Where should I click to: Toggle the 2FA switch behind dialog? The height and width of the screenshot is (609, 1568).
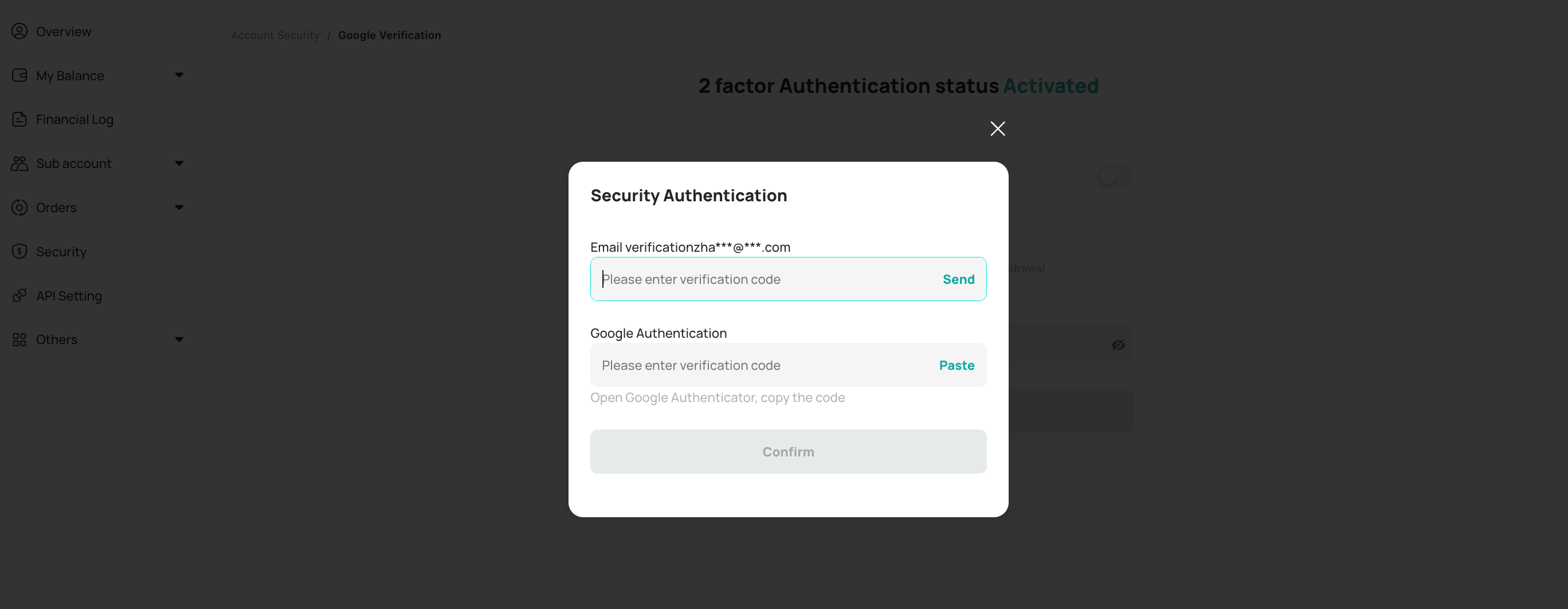[x=1115, y=177]
